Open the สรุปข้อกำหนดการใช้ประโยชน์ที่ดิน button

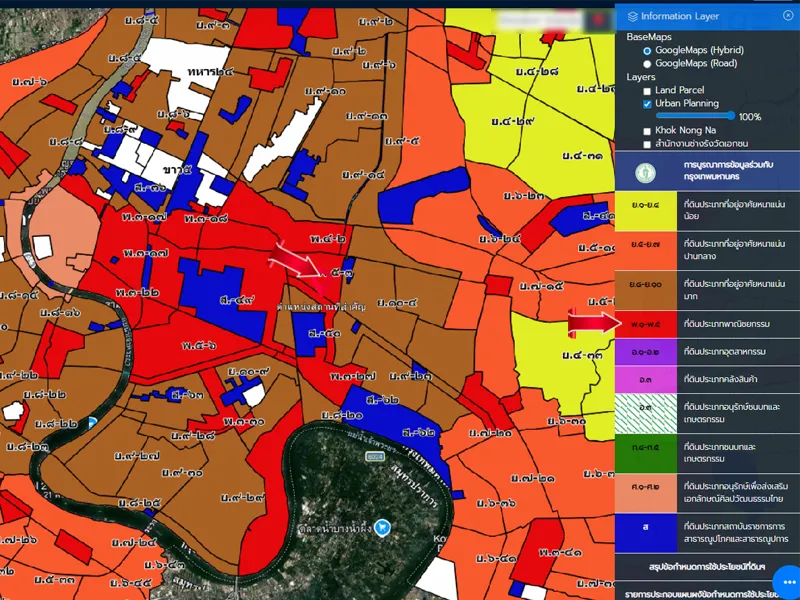pos(707,567)
